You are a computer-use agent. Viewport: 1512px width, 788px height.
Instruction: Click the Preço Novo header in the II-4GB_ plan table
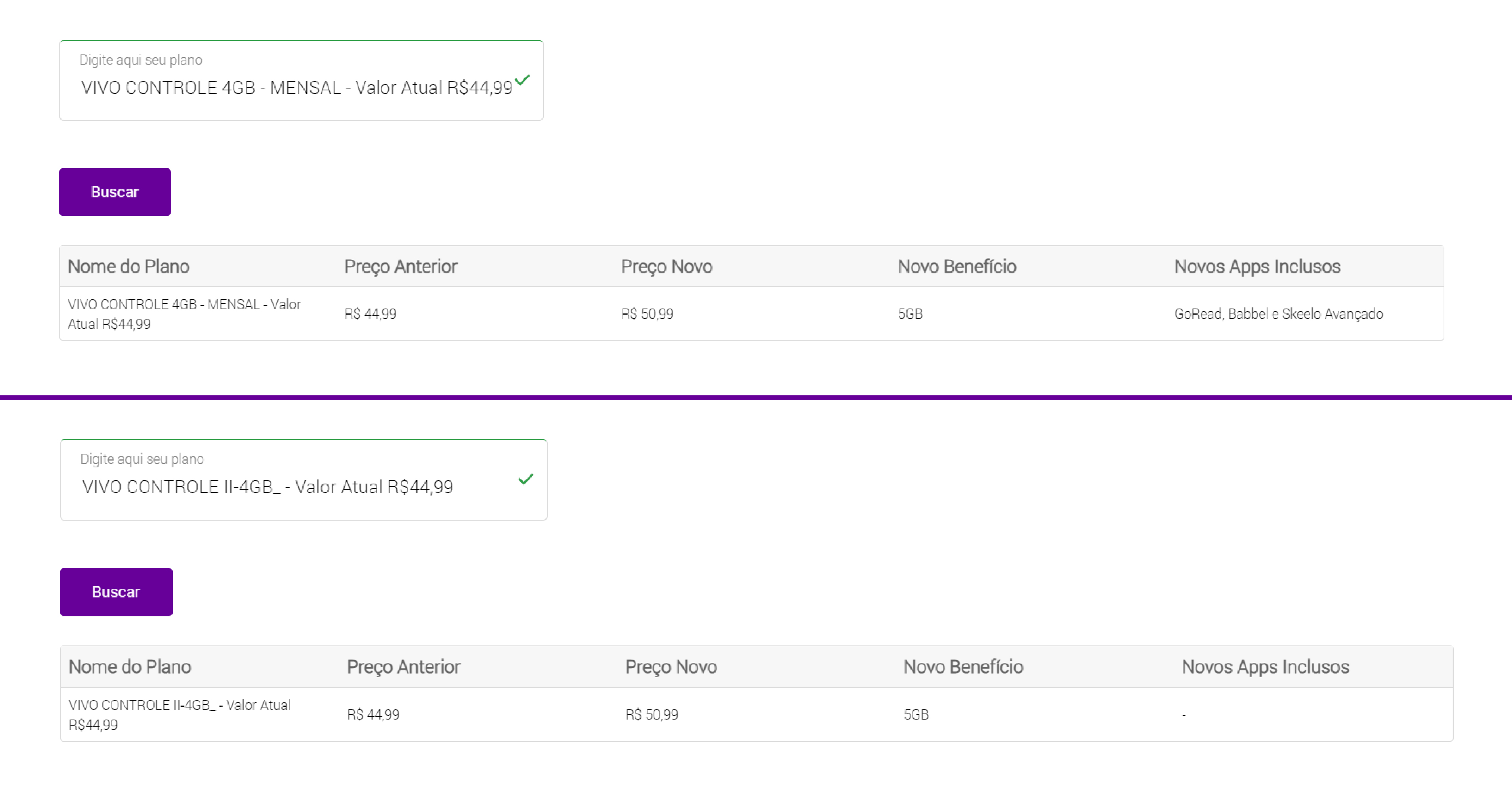pos(671,667)
